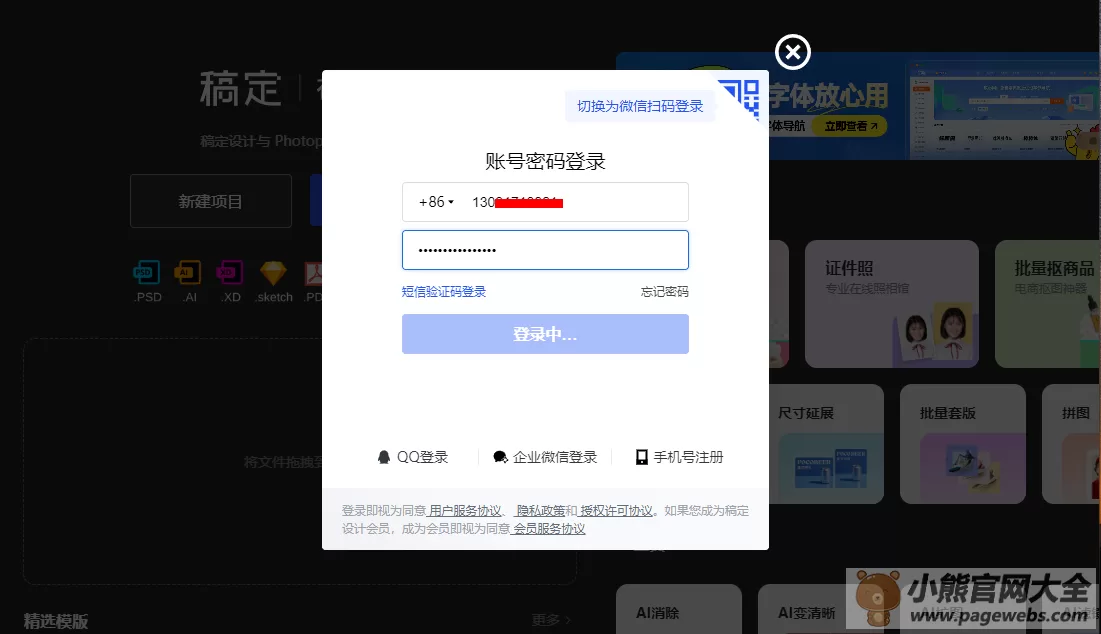
Task: Open the 授权许可协议 link
Action: [x=616, y=510]
